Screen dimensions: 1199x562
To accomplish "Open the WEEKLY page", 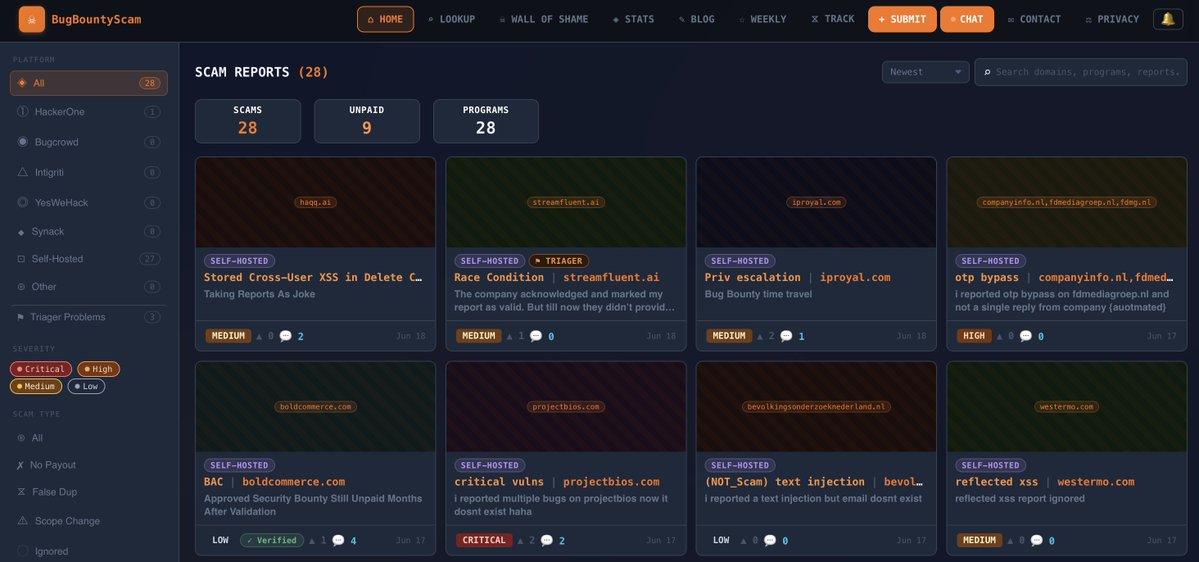I will point(762,19).
